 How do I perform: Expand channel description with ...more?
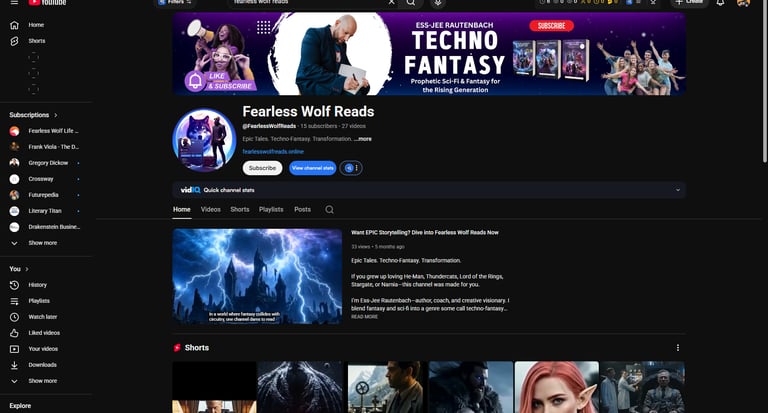[x=363, y=139]
